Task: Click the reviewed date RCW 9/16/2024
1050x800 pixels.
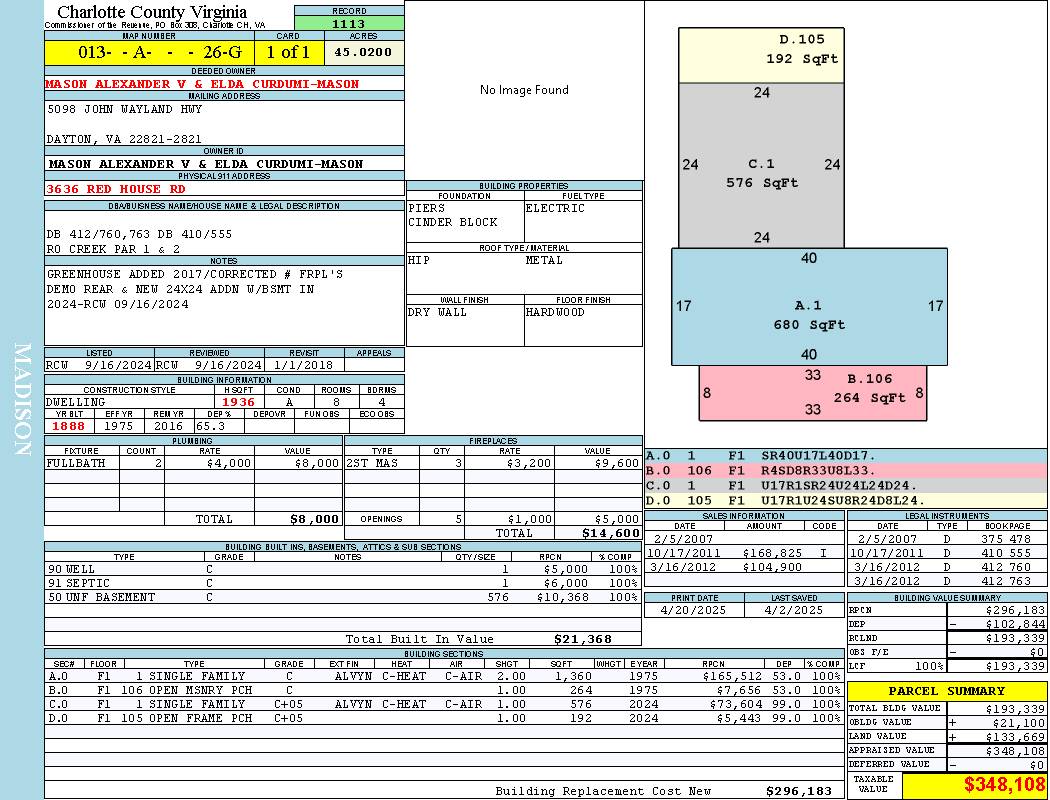Action: 209,366
